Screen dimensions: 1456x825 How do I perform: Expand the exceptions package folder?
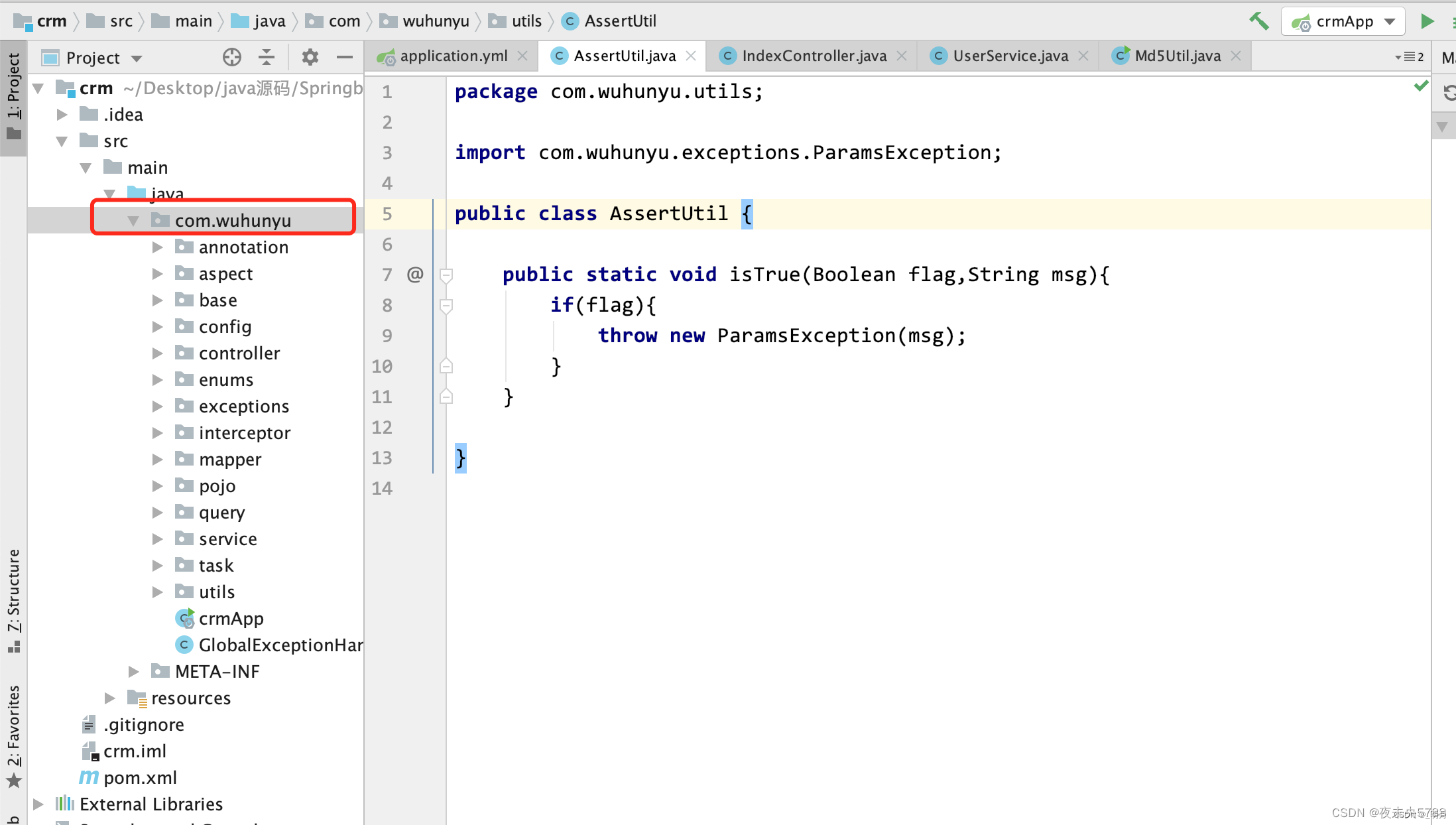pyautogui.click(x=158, y=407)
